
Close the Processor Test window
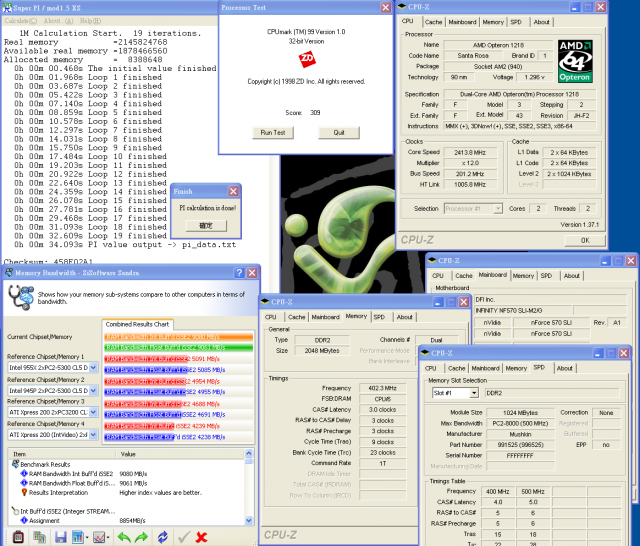point(386,7)
